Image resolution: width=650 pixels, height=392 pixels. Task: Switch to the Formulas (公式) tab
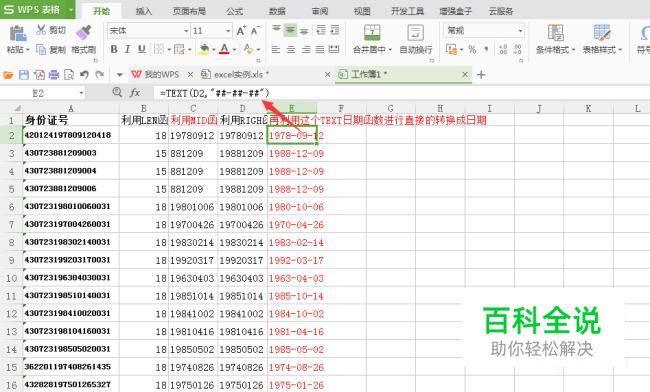point(235,11)
